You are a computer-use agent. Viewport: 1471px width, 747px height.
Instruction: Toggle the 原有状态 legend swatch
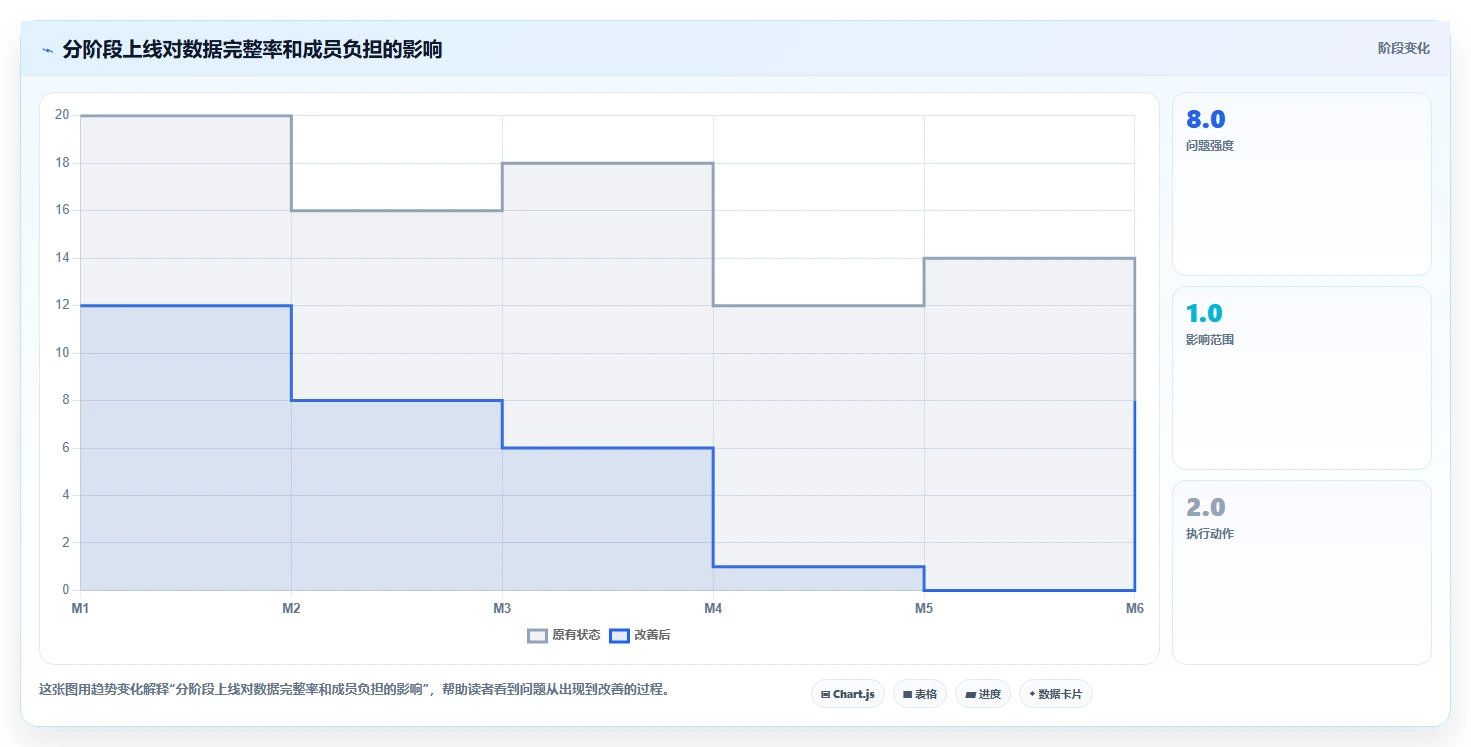pos(537,636)
